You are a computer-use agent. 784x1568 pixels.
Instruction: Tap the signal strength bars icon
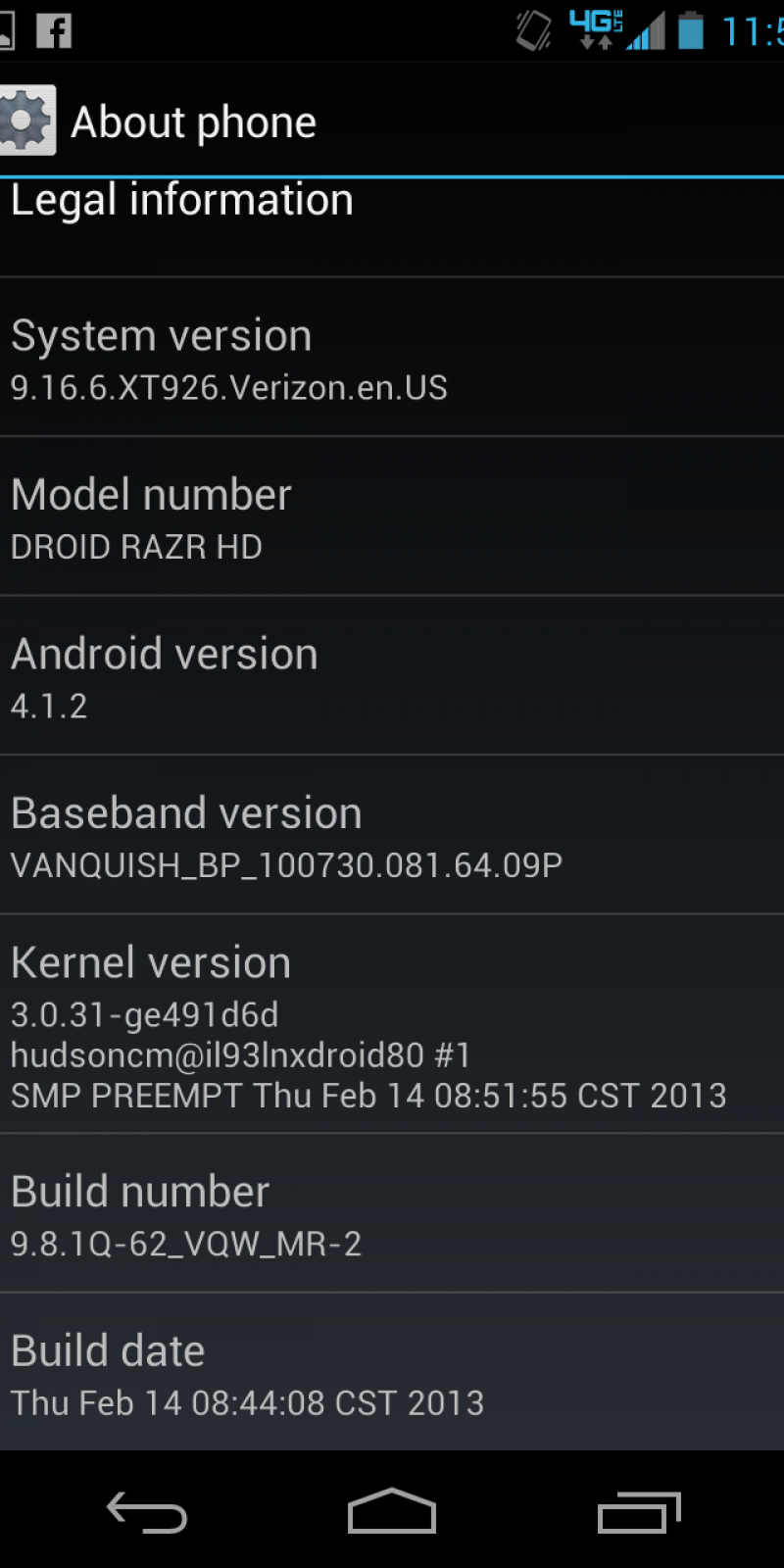click(x=647, y=31)
